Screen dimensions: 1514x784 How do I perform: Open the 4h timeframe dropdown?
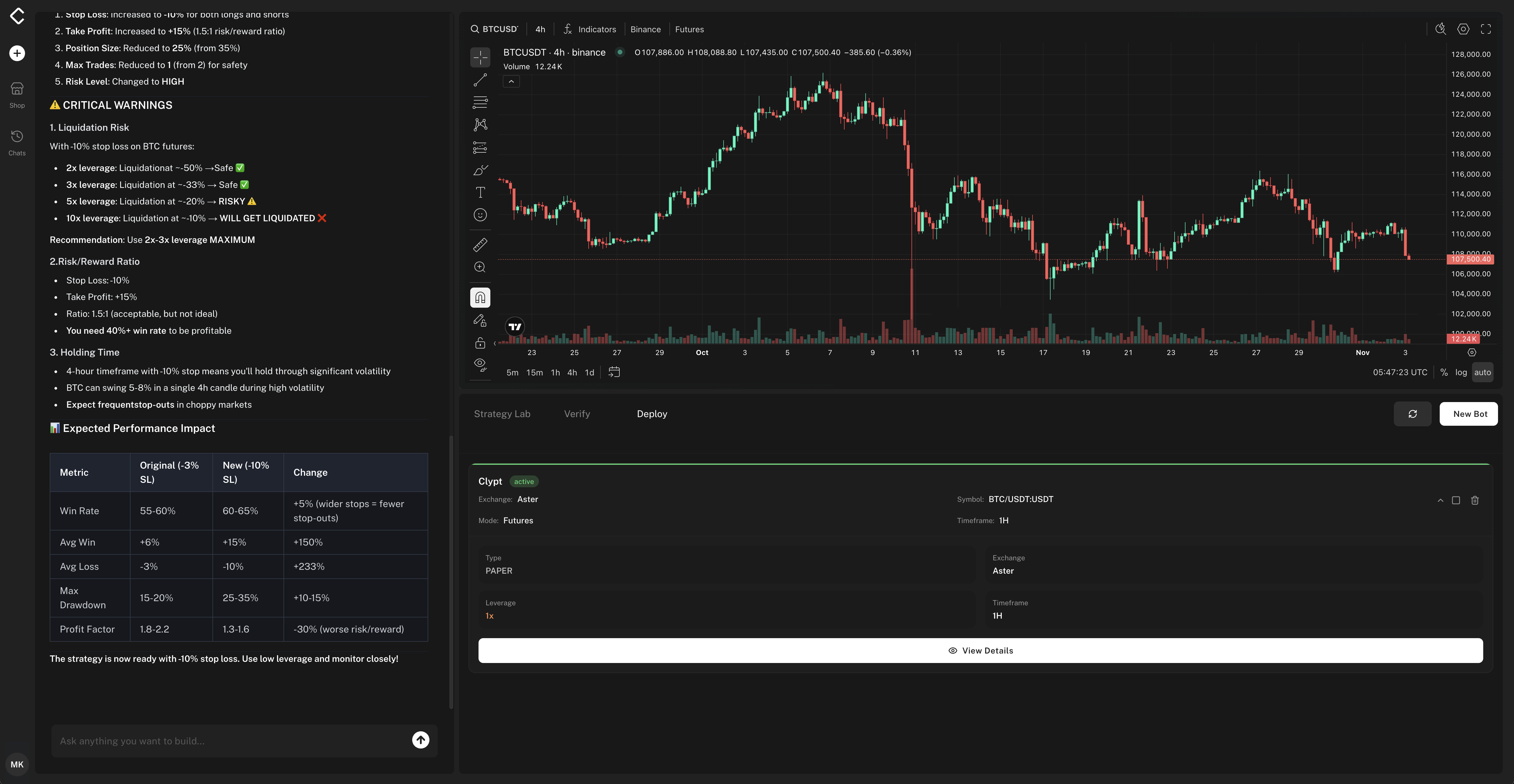pyautogui.click(x=539, y=29)
